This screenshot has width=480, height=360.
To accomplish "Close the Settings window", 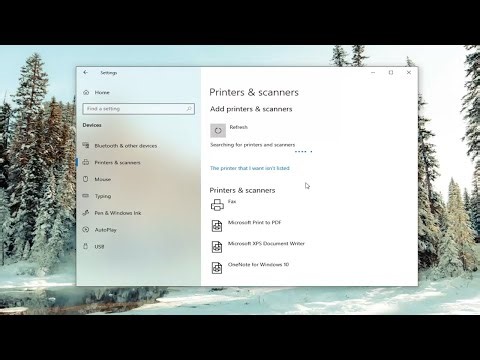I will [x=409, y=72].
